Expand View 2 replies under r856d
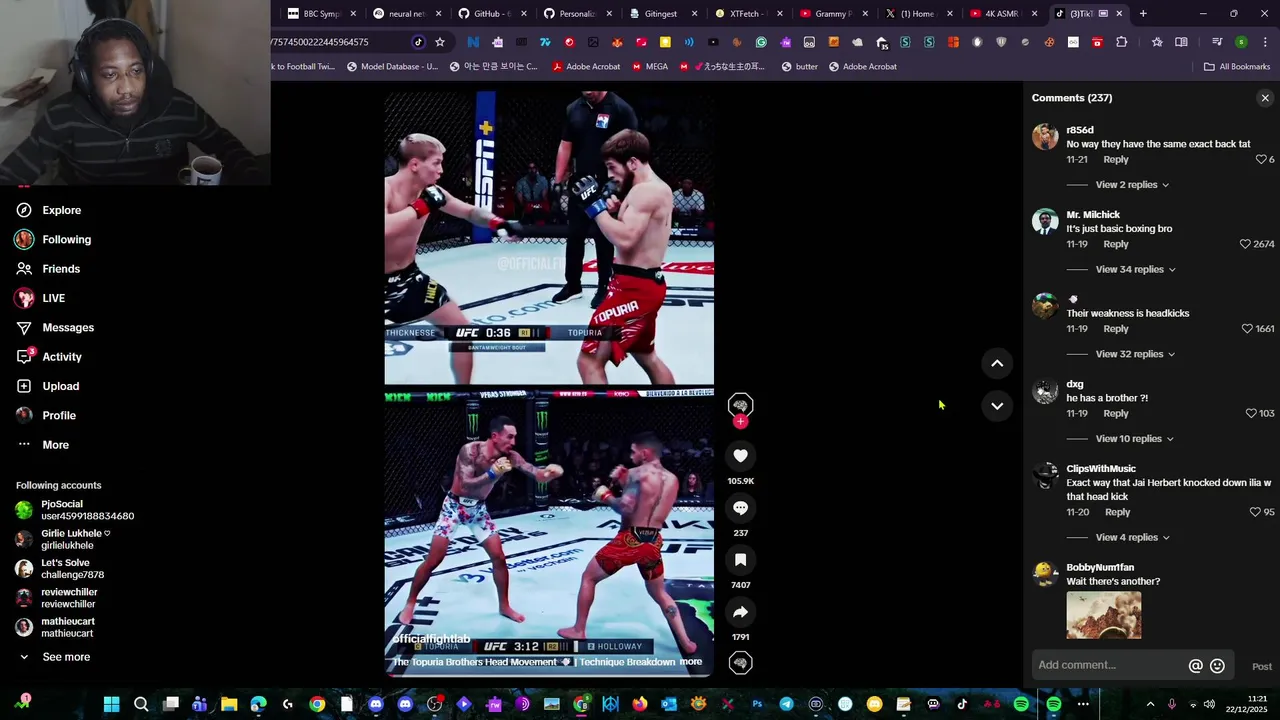 [1132, 185]
